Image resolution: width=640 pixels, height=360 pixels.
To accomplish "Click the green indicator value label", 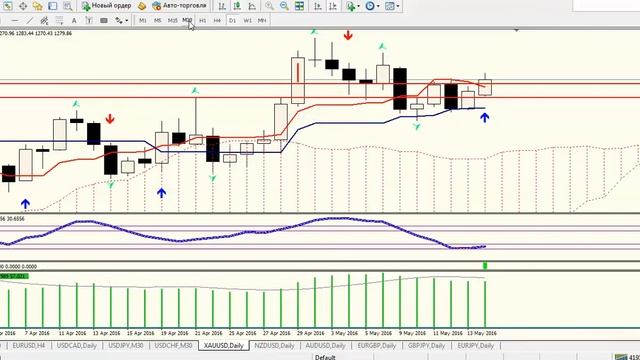I will 14,276.
